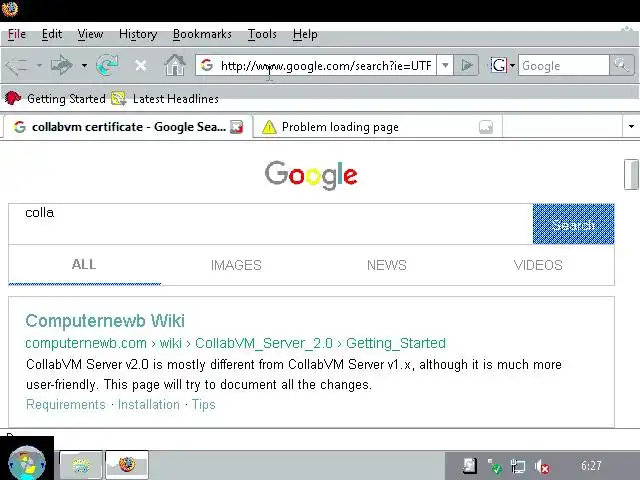The height and width of the screenshot is (480, 640).
Task: Click the vertical scrollbar thumb
Action: (631, 175)
